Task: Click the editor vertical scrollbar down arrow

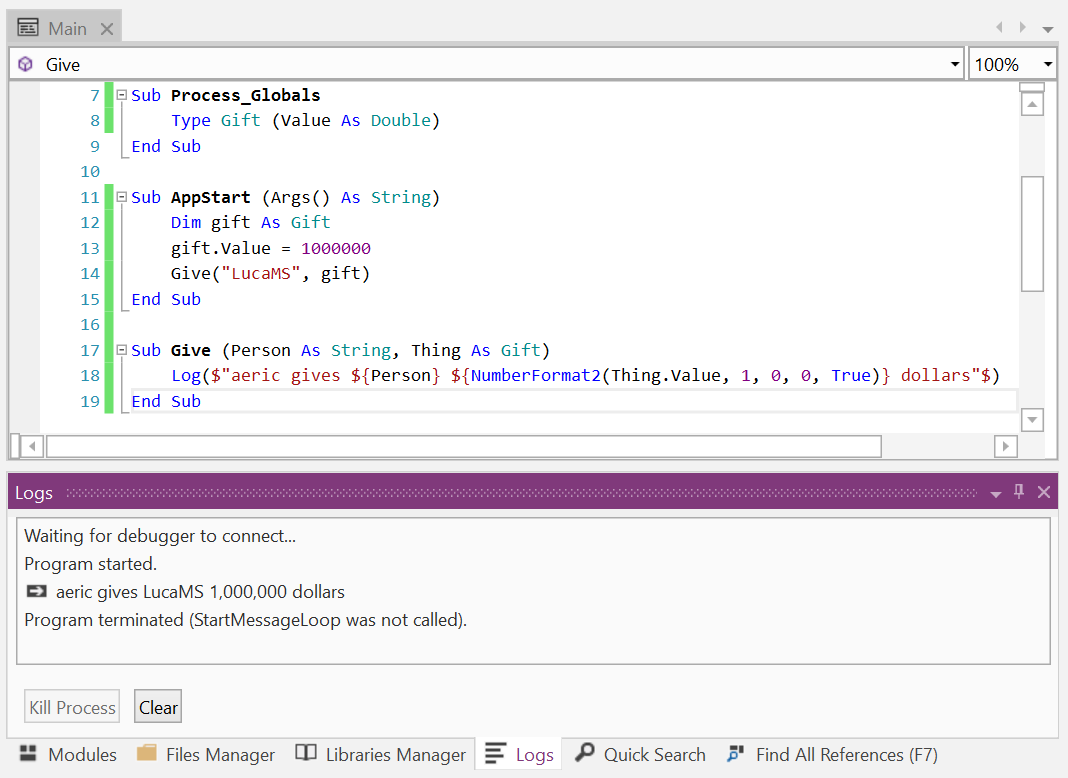Action: pos(1032,420)
